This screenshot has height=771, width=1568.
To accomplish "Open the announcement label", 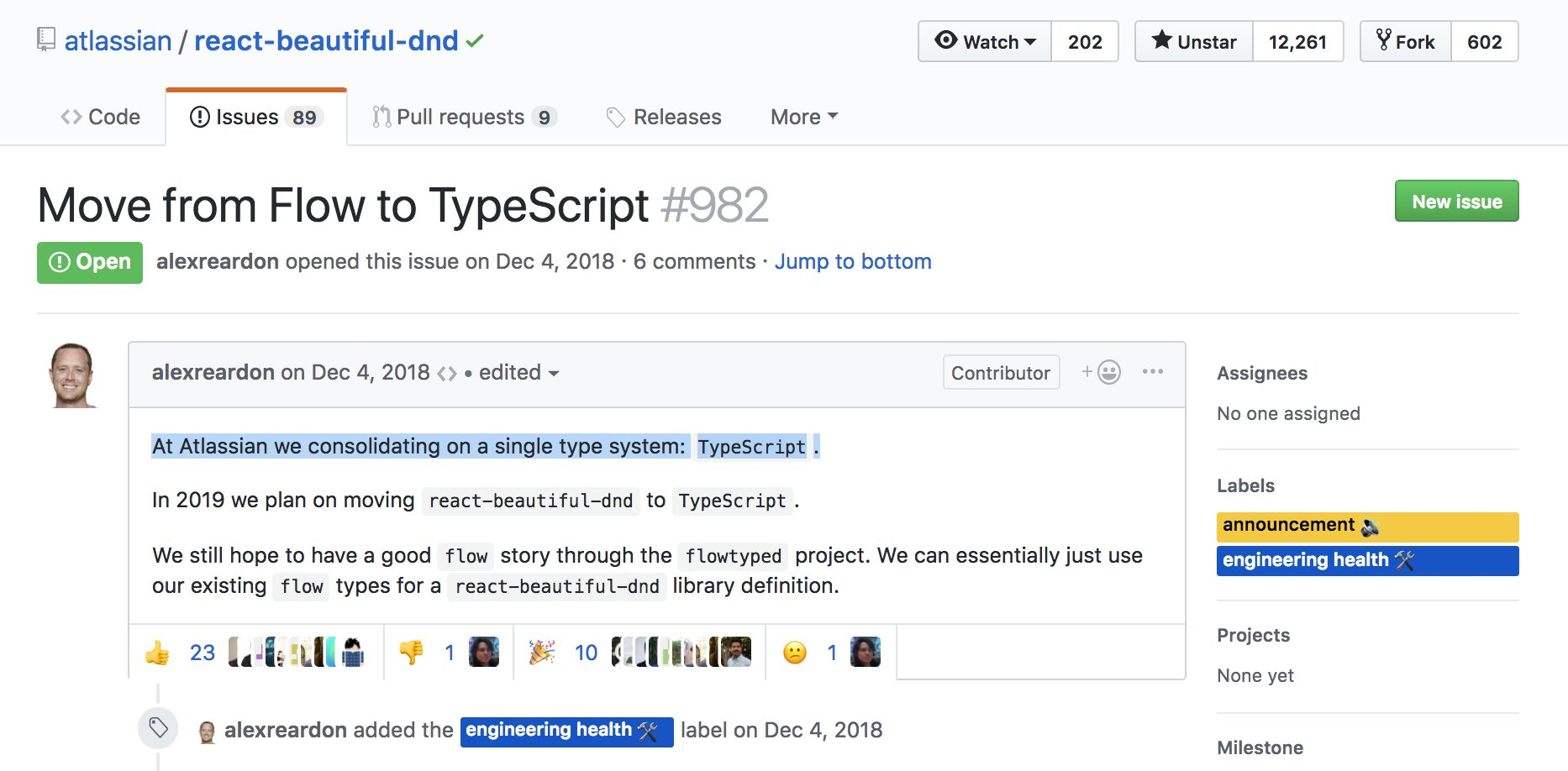I will click(x=1367, y=527).
